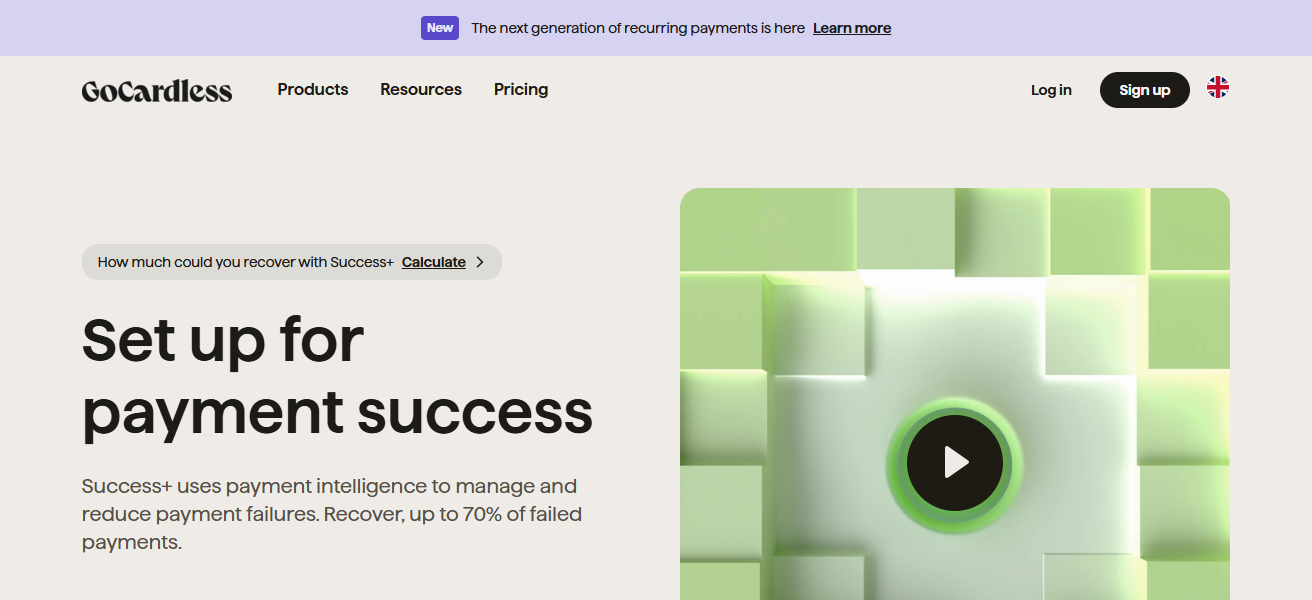Image resolution: width=1312 pixels, height=600 pixels.
Task: Click the purple New badge
Action: click(x=439, y=27)
